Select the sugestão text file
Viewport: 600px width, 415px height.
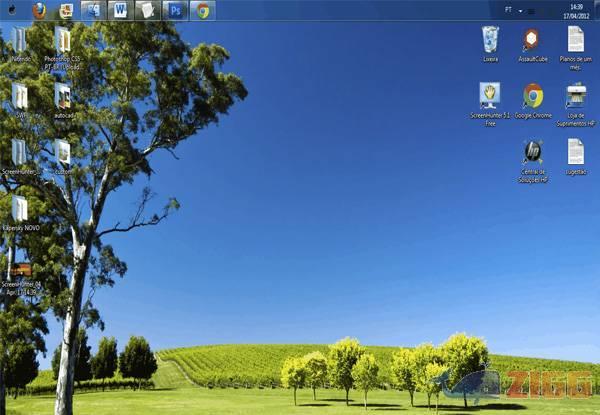[576, 152]
